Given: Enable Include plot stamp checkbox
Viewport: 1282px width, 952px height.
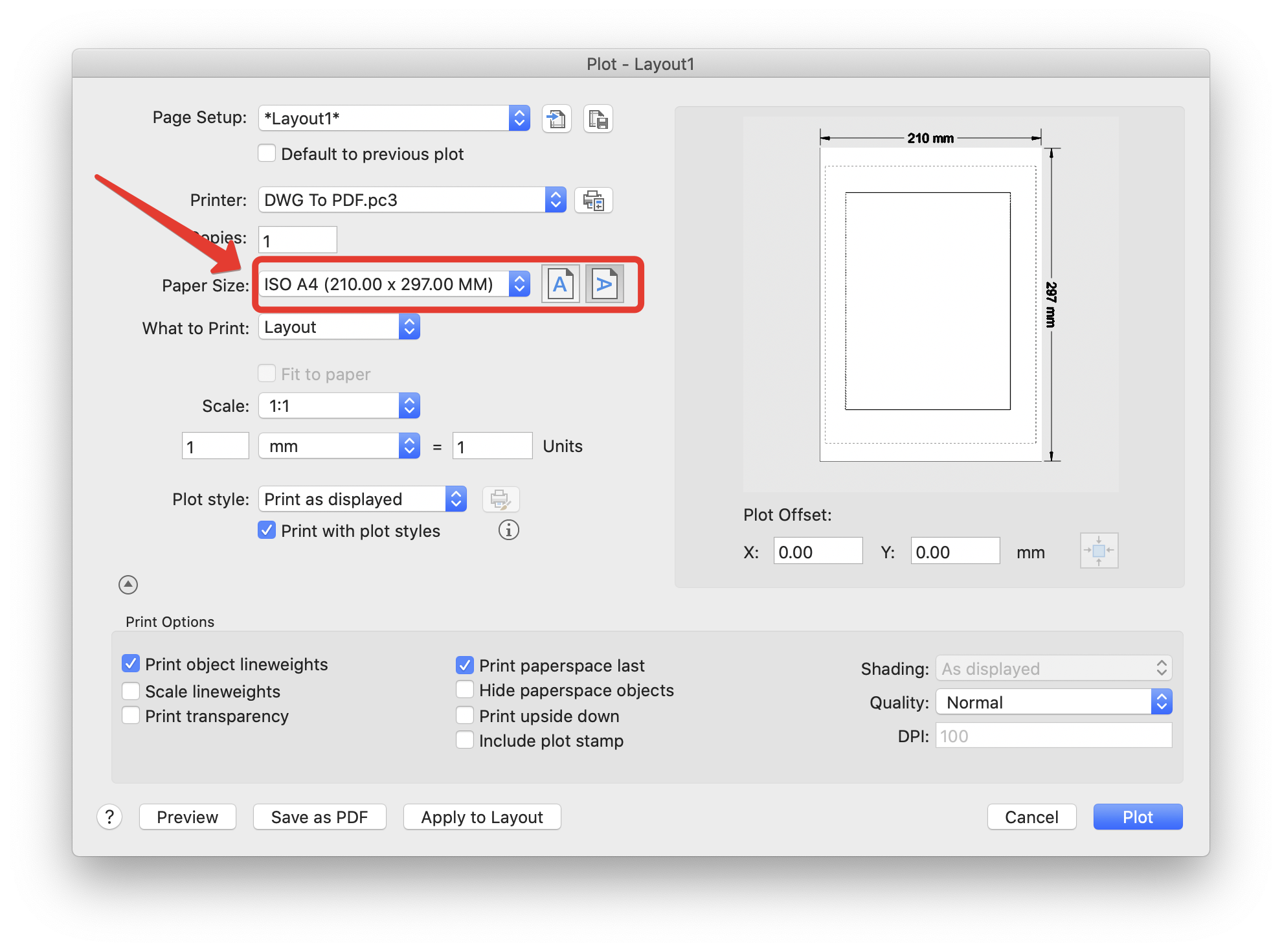Looking at the screenshot, I should (465, 740).
